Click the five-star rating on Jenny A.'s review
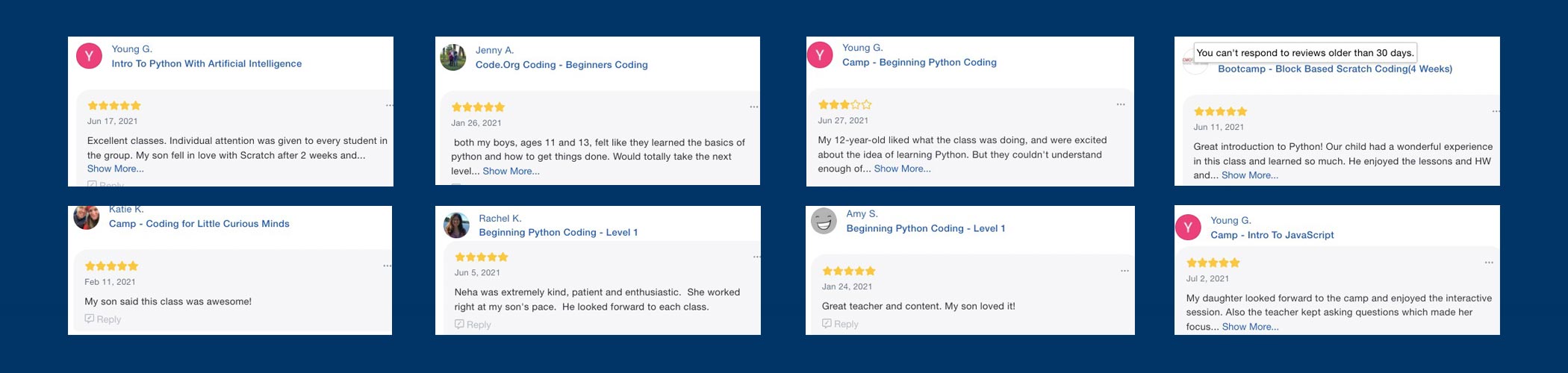1568x373 pixels. tap(479, 107)
